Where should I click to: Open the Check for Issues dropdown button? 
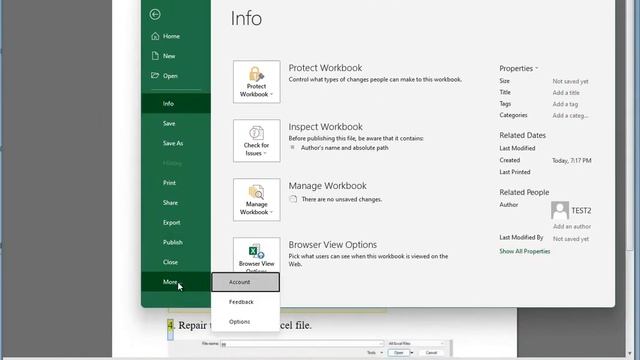[x=257, y=141]
